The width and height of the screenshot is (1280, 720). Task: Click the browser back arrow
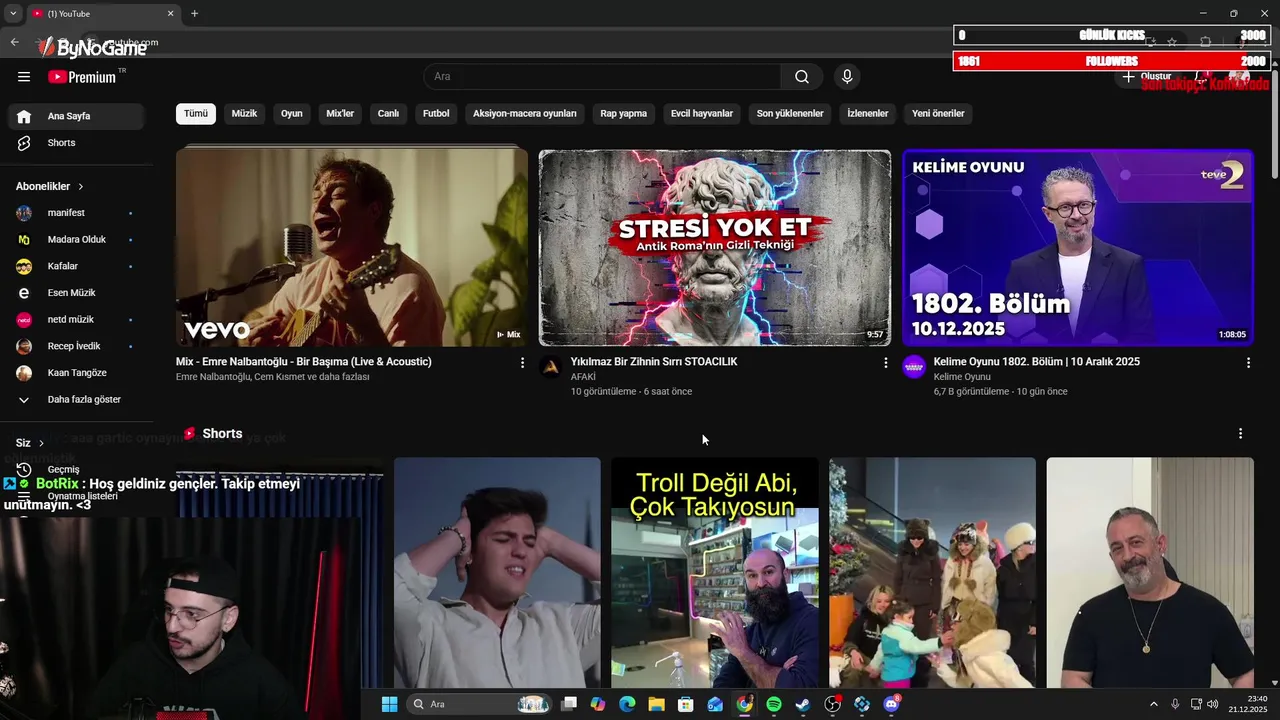point(14,42)
